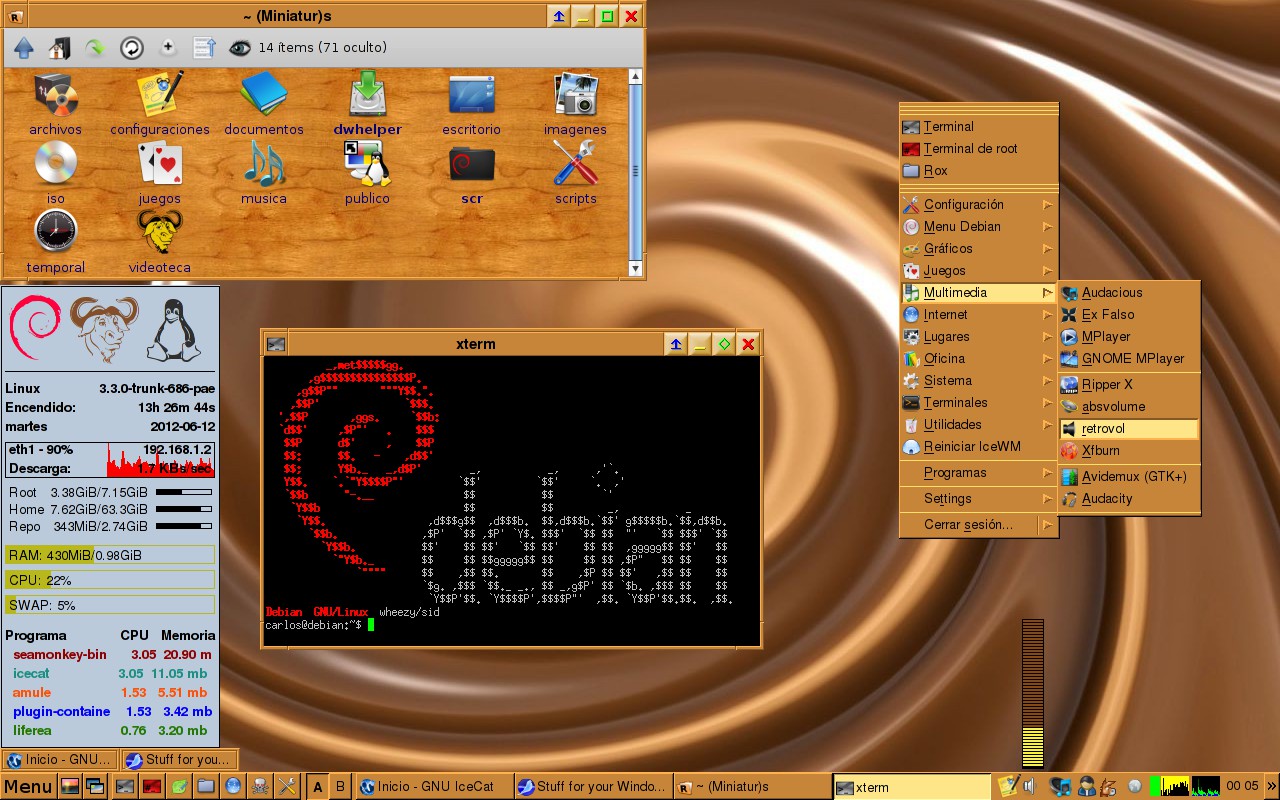Open the bookmarks green arrow in ROX toolbar
Screen dimensions: 1280x800
(x=95, y=47)
